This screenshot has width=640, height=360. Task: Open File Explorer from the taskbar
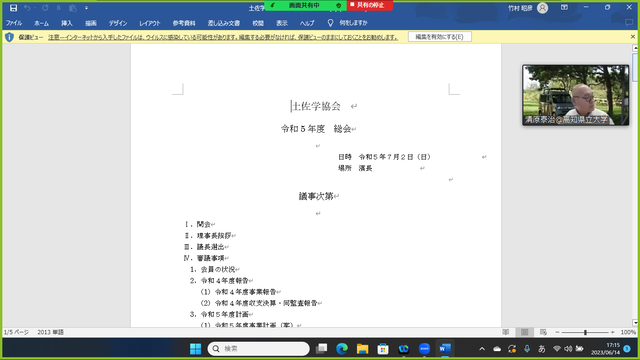[362, 349]
